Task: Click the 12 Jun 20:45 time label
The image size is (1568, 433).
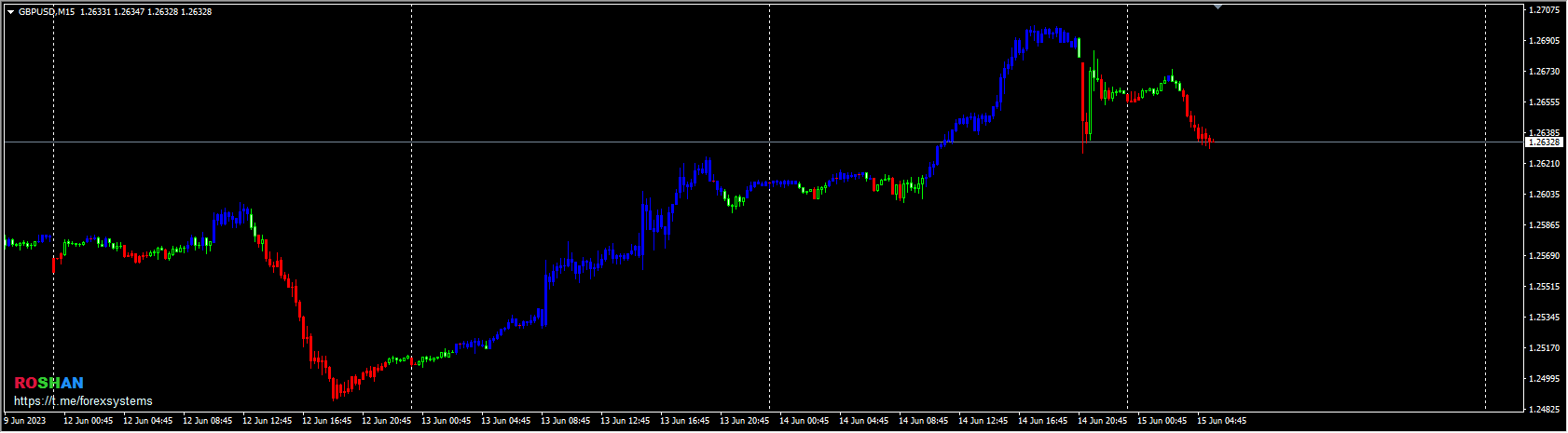Action: click(386, 421)
